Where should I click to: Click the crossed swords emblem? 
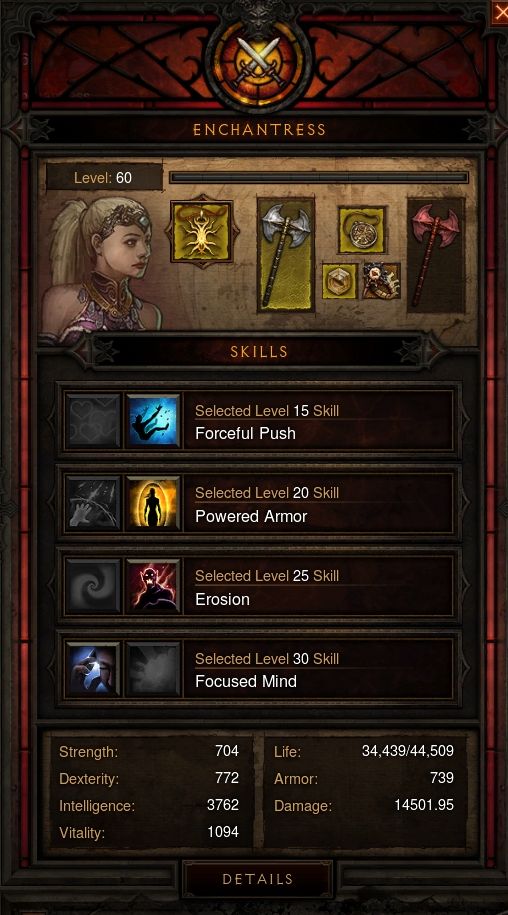(258, 61)
